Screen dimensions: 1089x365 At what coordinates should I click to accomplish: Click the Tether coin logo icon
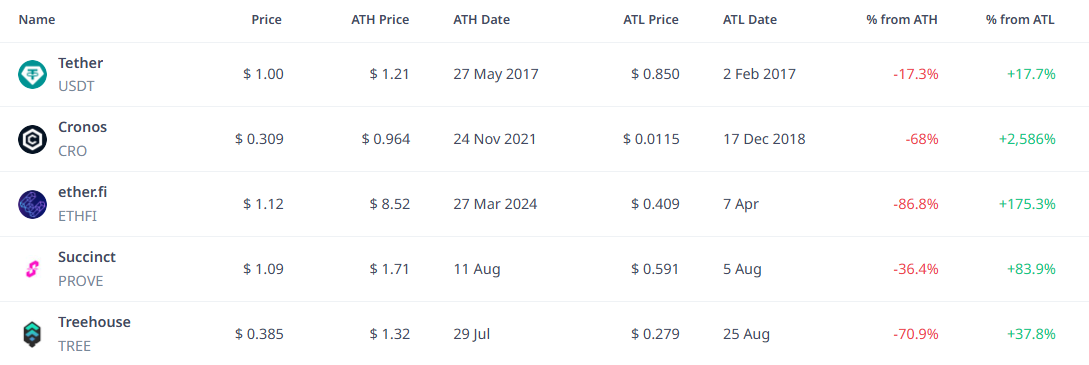tap(32, 74)
